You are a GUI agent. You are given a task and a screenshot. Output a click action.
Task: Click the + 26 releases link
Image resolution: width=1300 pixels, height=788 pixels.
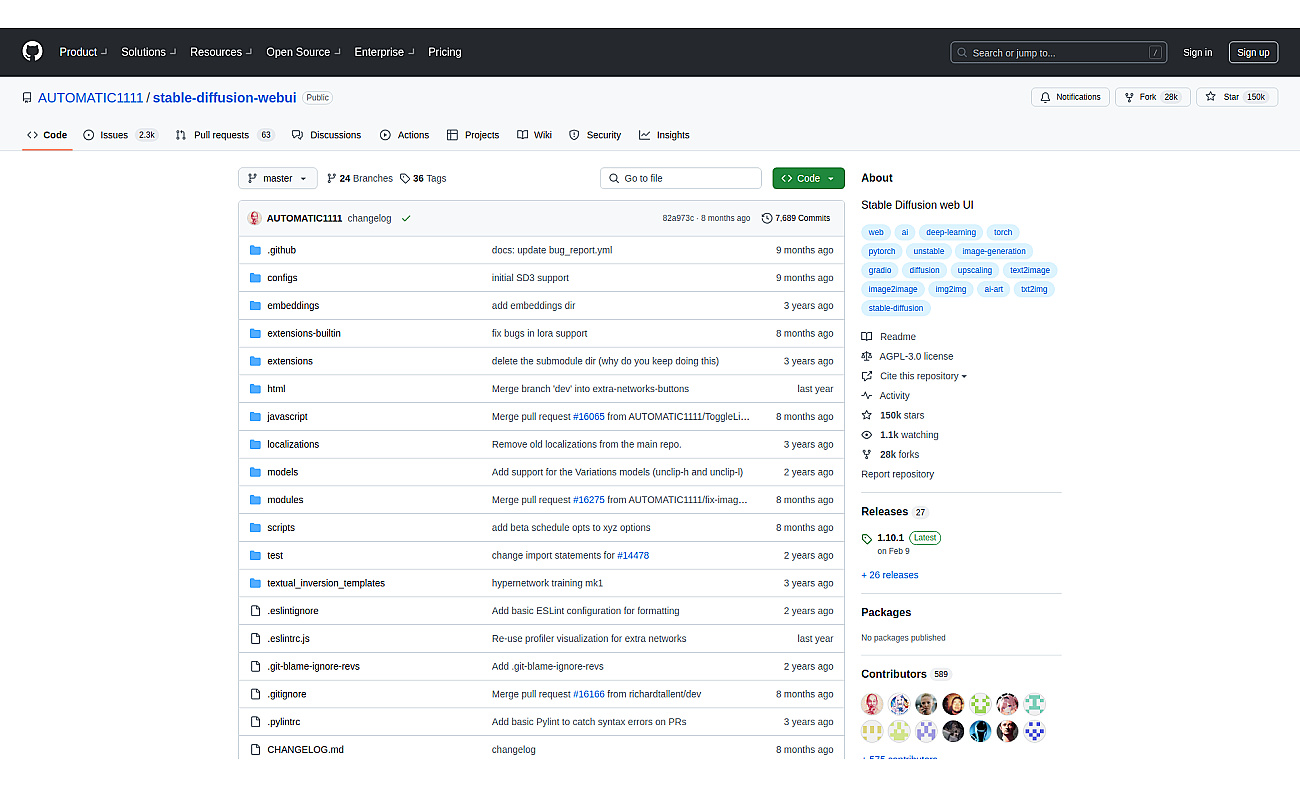(x=889, y=575)
